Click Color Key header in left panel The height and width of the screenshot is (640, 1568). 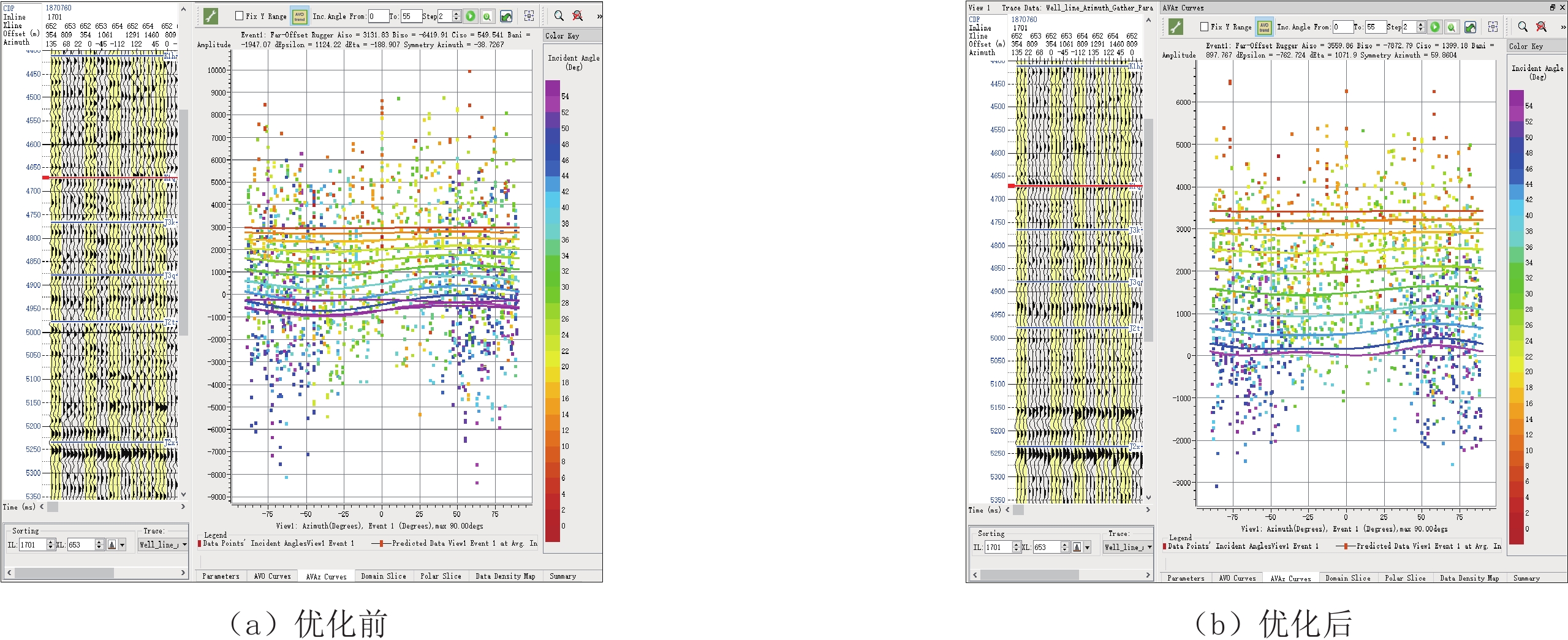[x=572, y=36]
